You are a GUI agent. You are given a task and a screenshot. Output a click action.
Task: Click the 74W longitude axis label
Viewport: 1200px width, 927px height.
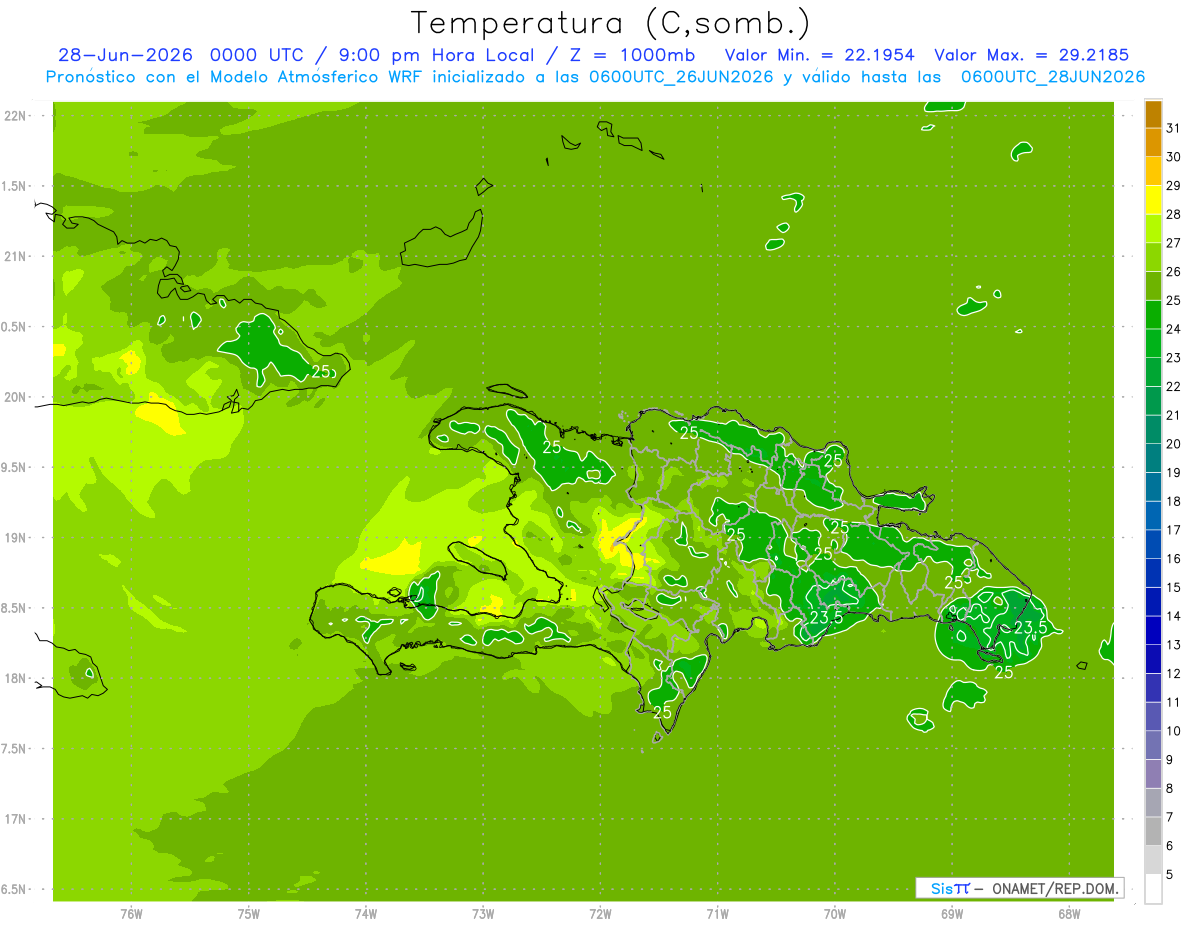[x=366, y=914]
